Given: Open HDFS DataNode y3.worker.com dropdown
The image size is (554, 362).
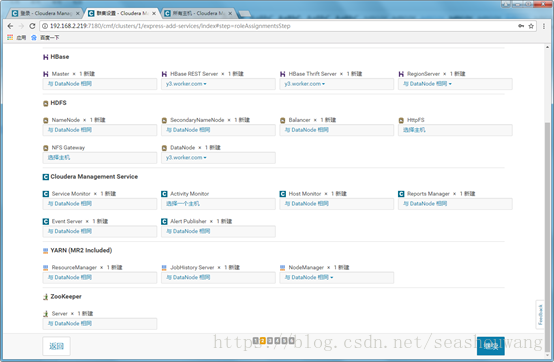Looking at the screenshot, I should pyautogui.click(x=186, y=158).
